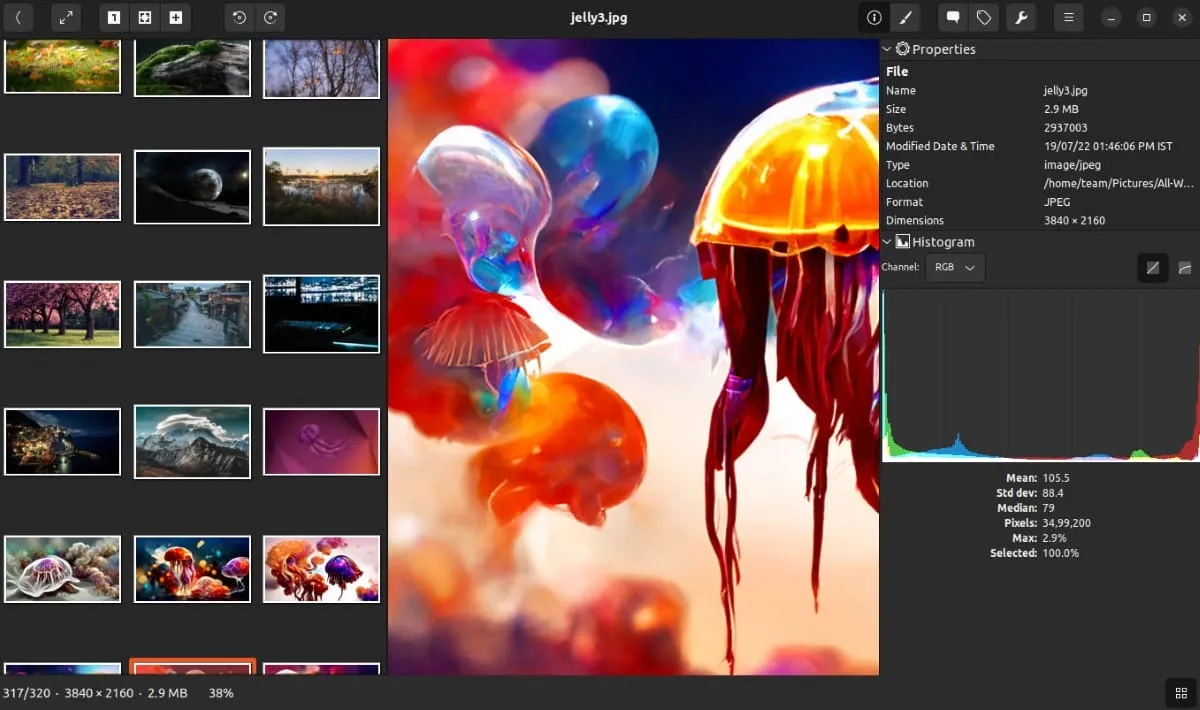The width and height of the screenshot is (1200, 710).
Task: Click the Max value 2.9%
Action: tap(1055, 538)
